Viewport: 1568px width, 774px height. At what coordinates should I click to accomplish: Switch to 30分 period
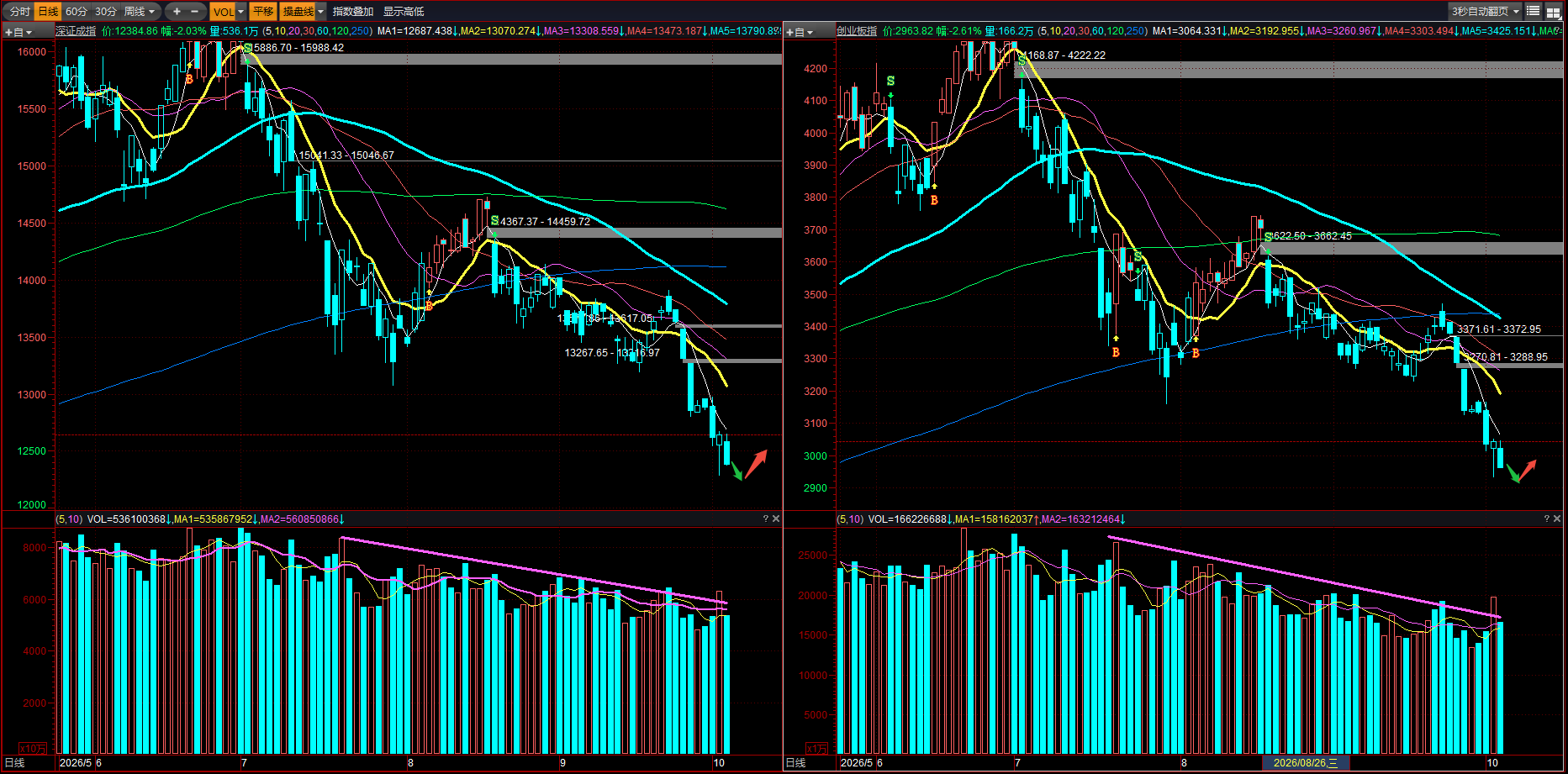[x=106, y=11]
